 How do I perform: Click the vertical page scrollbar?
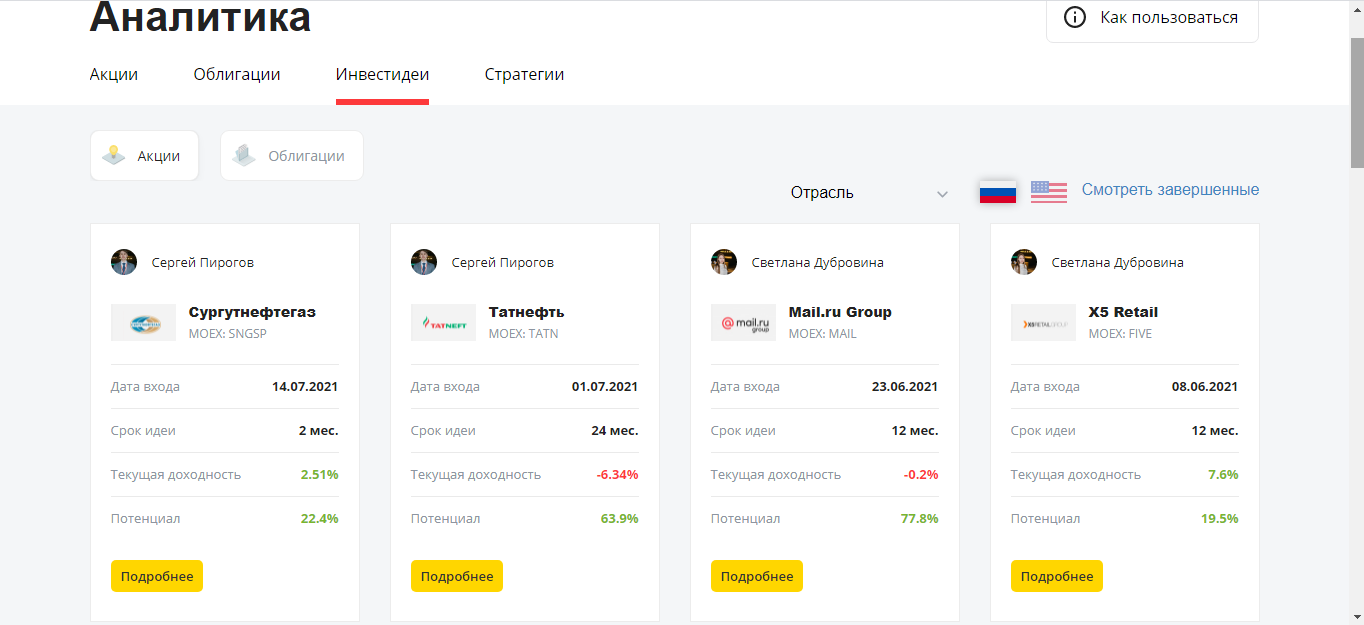click(1356, 100)
